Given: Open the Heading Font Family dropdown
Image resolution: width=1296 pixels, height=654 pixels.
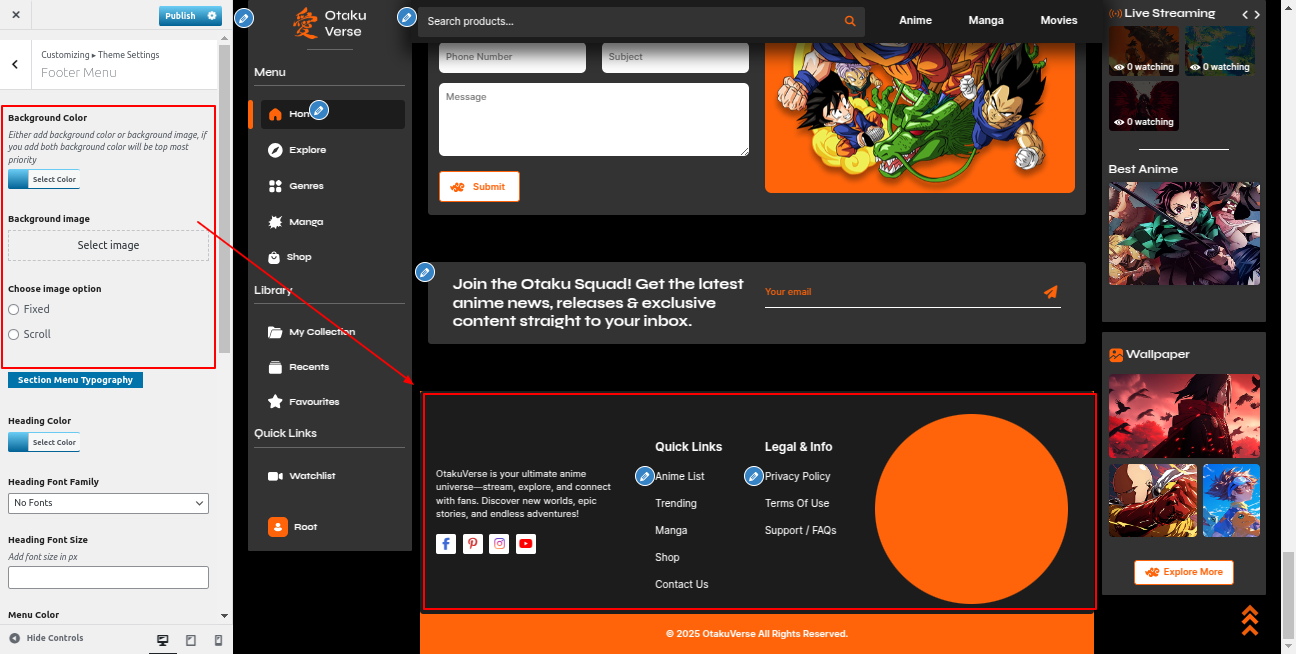Looking at the screenshot, I should click(108, 503).
